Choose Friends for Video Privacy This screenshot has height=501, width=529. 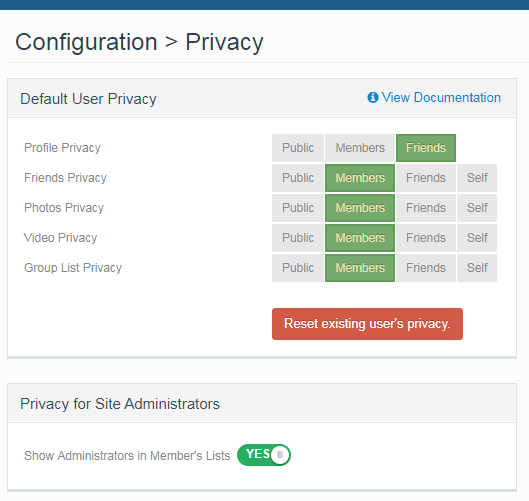coord(426,238)
